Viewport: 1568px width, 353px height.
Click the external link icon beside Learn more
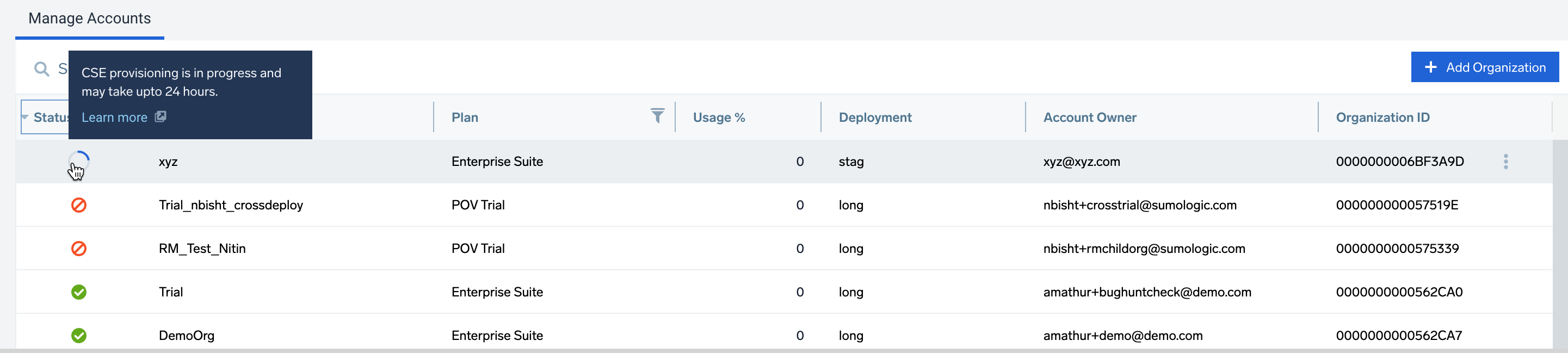pyautogui.click(x=160, y=116)
